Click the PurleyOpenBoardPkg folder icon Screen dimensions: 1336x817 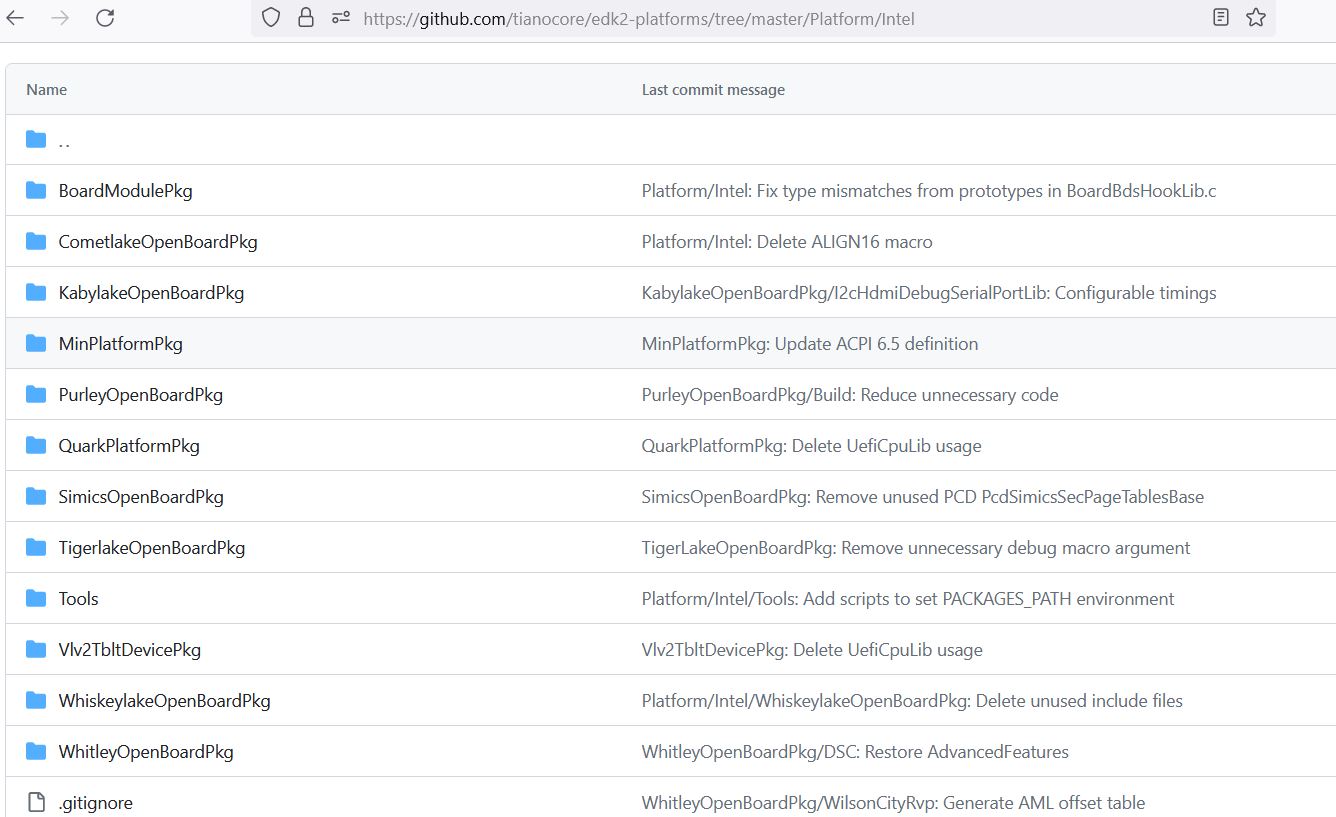click(x=36, y=394)
